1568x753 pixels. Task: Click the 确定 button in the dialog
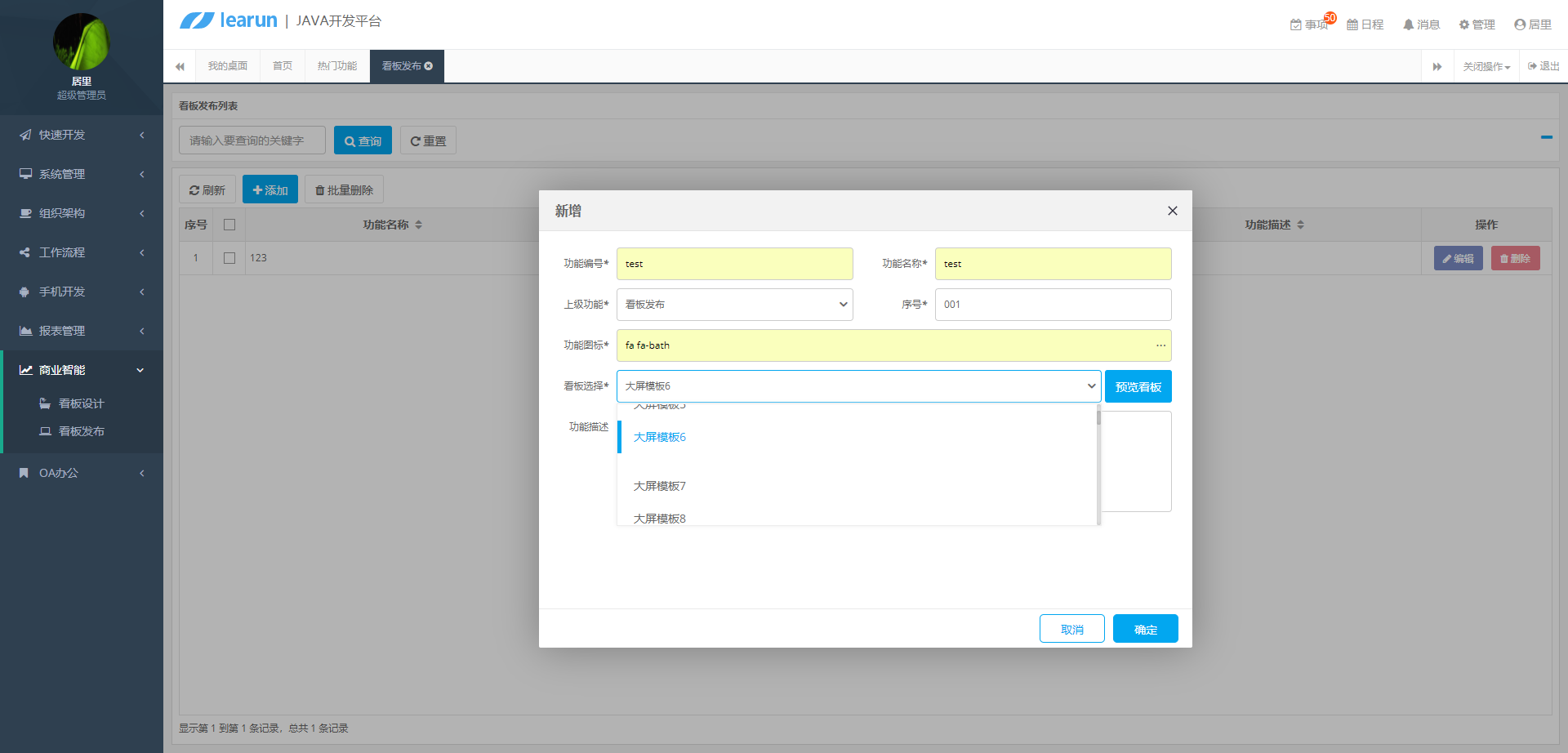(1145, 629)
